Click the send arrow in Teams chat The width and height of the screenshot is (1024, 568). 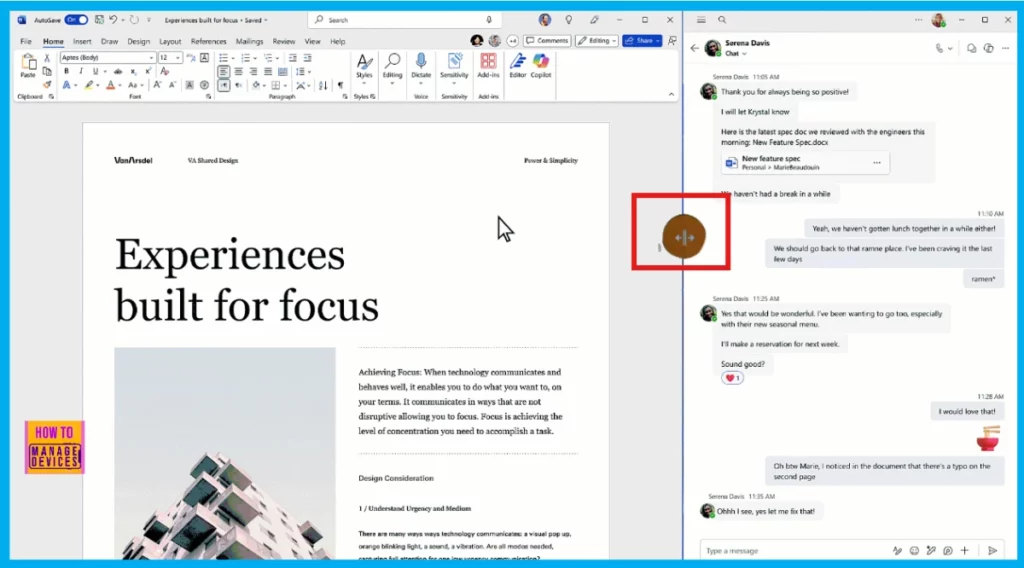click(x=993, y=551)
